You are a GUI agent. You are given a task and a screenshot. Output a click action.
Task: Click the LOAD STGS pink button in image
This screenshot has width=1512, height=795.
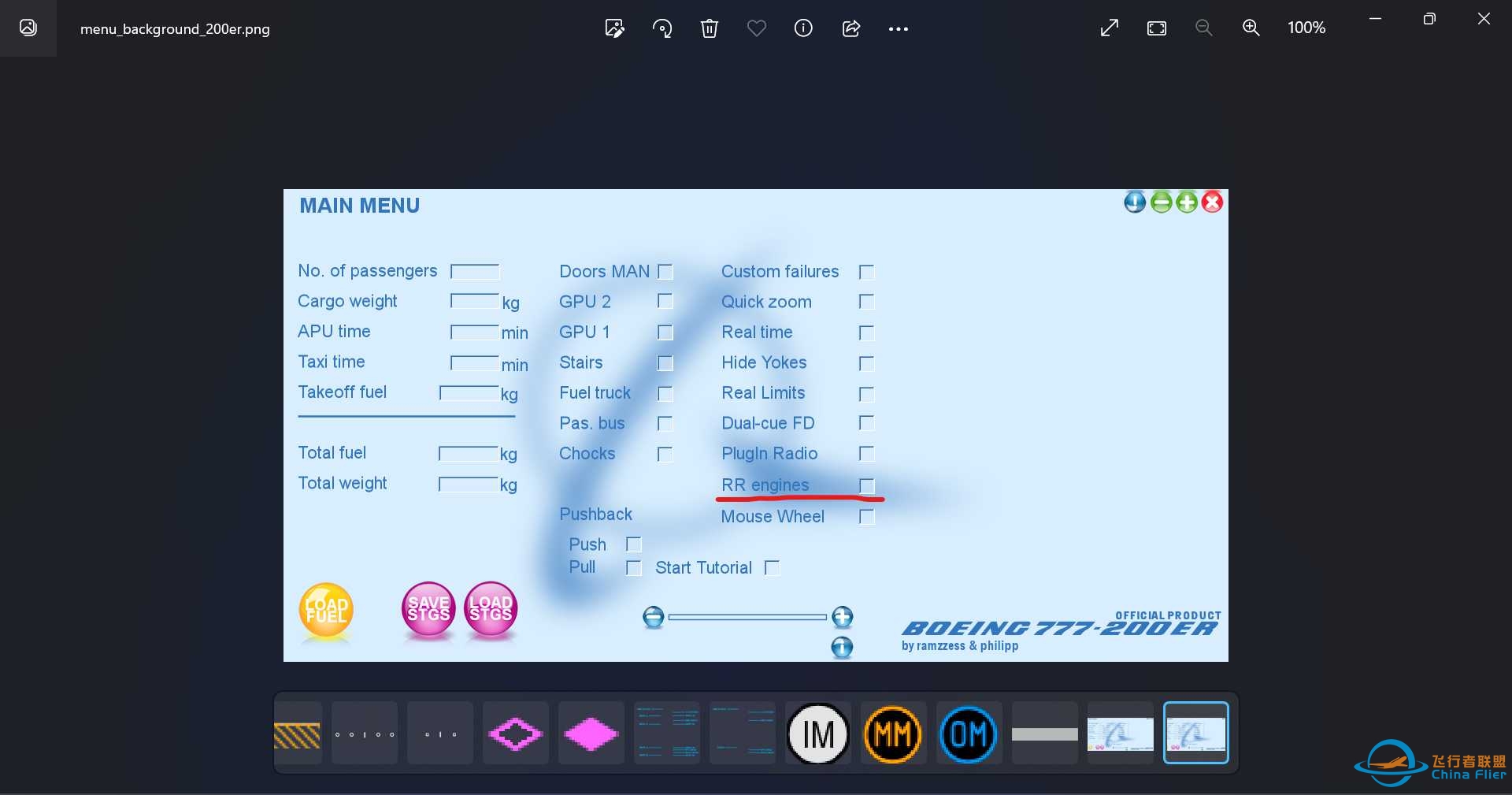click(491, 609)
